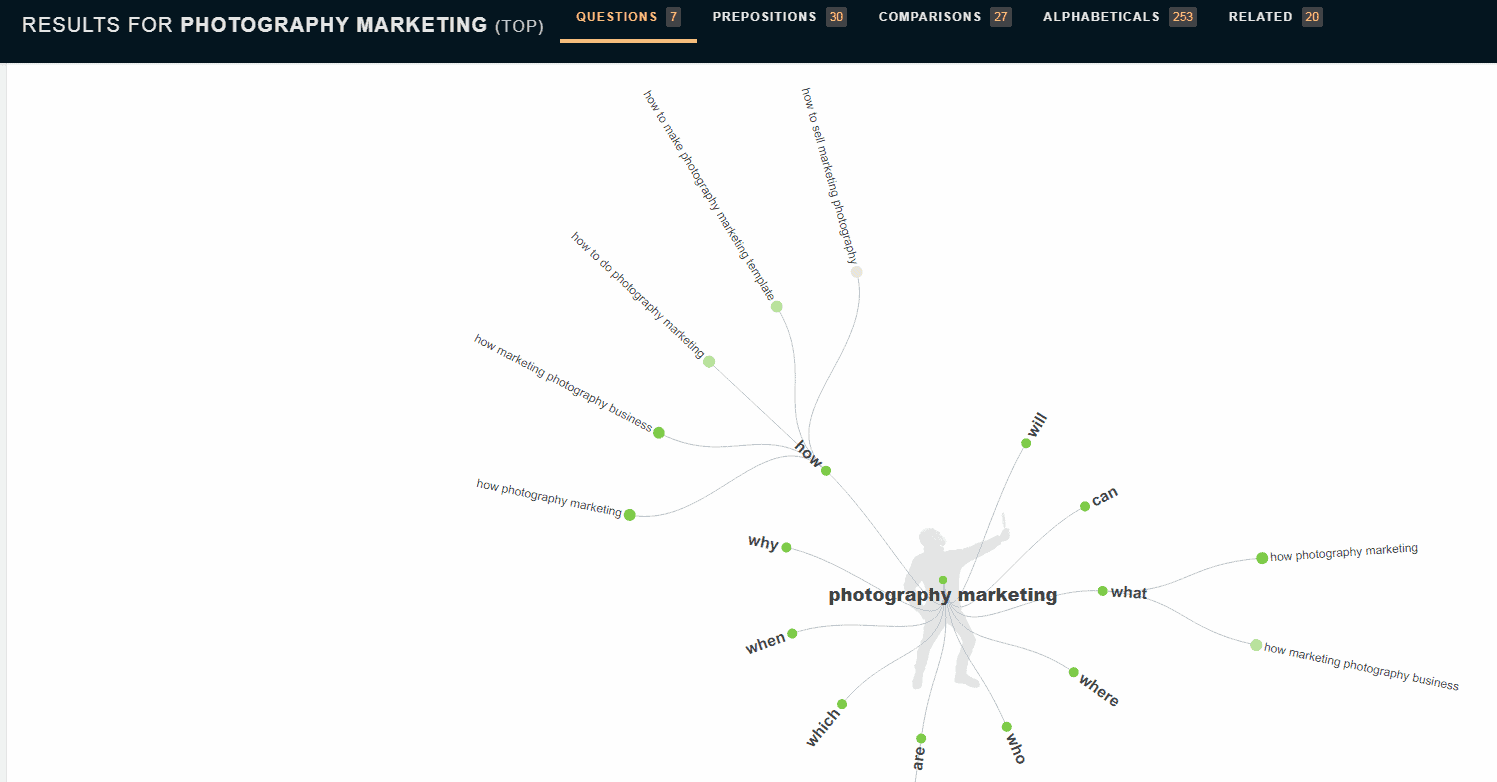Select the green node for 'can'

point(1086,506)
